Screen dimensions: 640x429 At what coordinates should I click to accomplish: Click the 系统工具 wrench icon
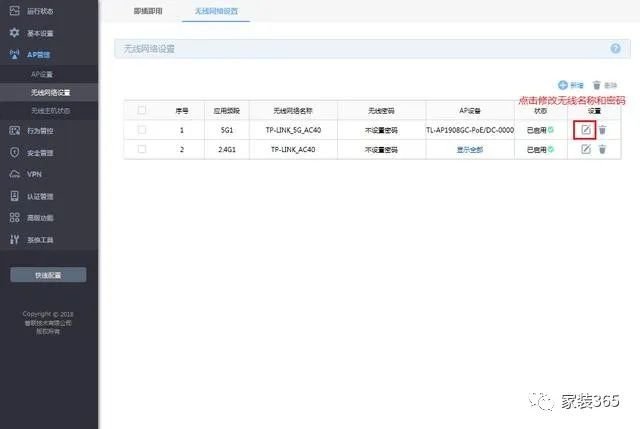(14, 240)
